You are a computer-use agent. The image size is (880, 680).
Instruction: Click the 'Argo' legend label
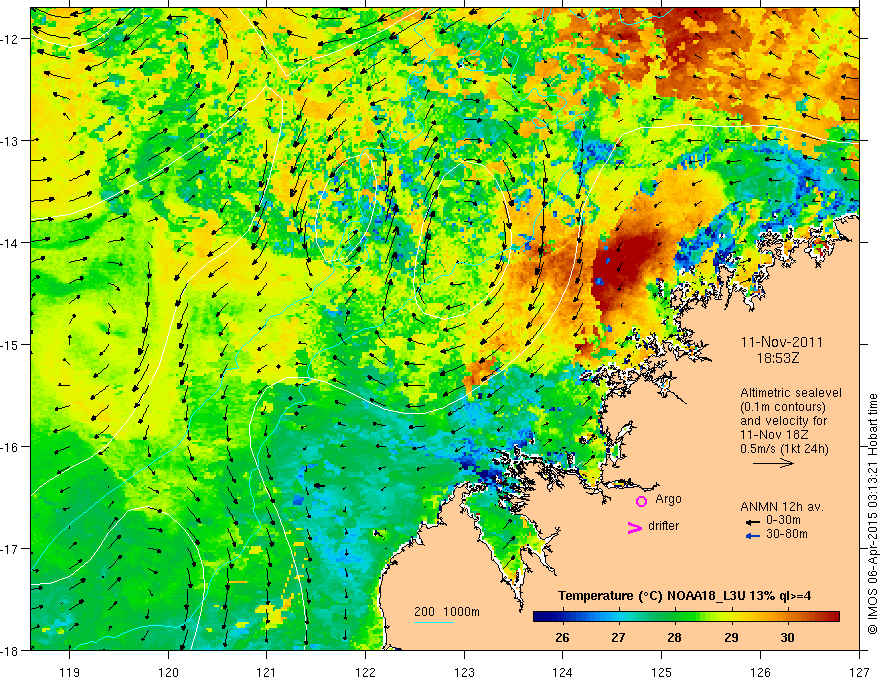pos(668,499)
